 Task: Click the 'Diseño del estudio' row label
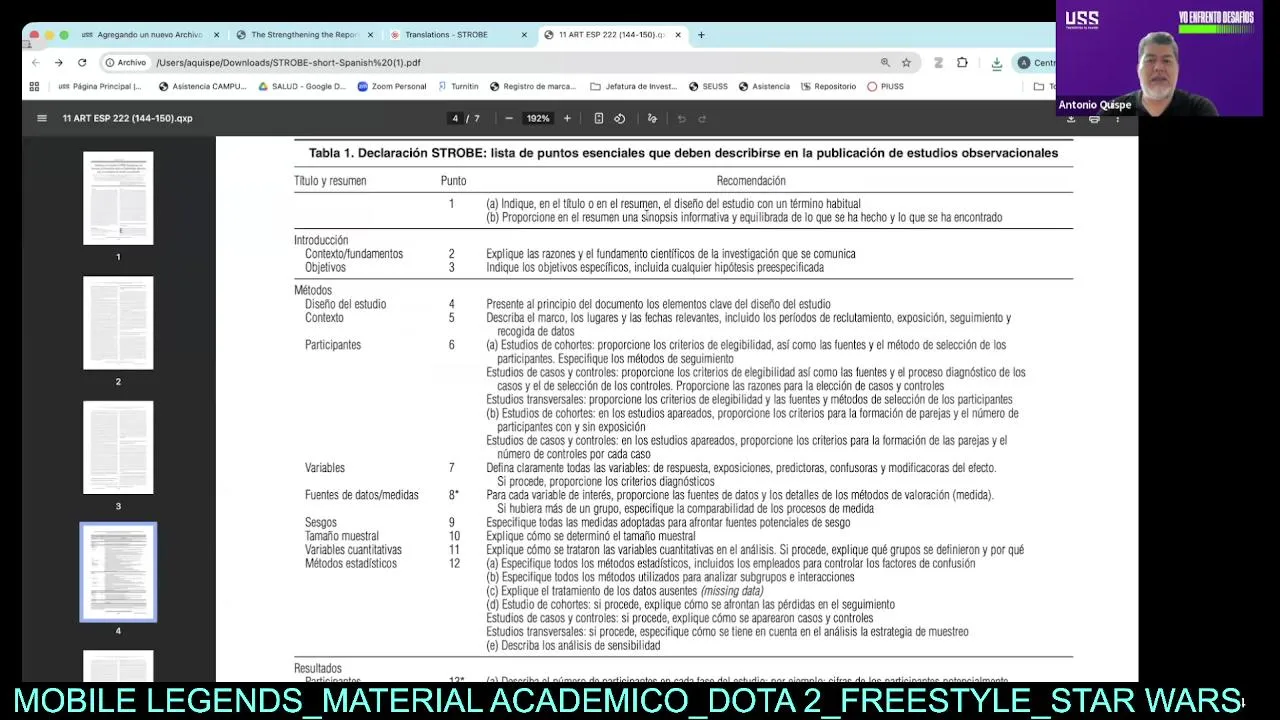tap(345, 304)
